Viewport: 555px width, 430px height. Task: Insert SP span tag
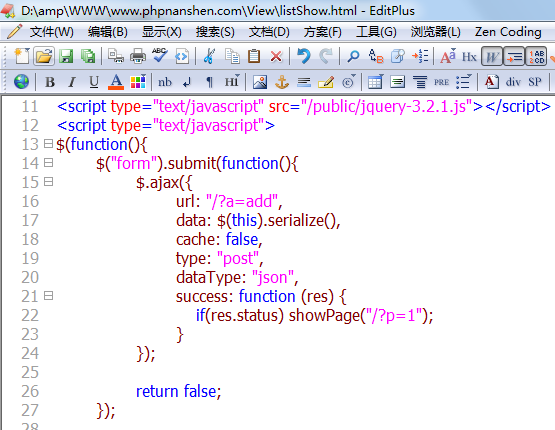coord(535,82)
